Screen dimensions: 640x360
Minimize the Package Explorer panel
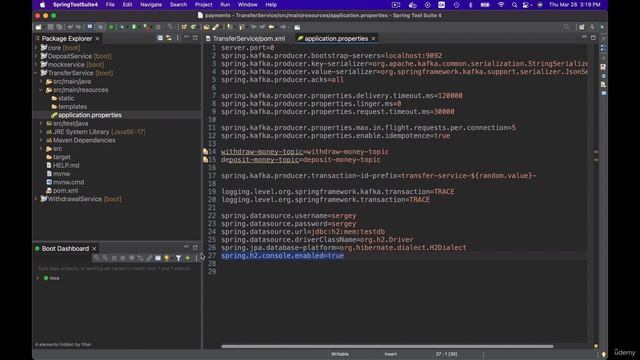coord(186,37)
